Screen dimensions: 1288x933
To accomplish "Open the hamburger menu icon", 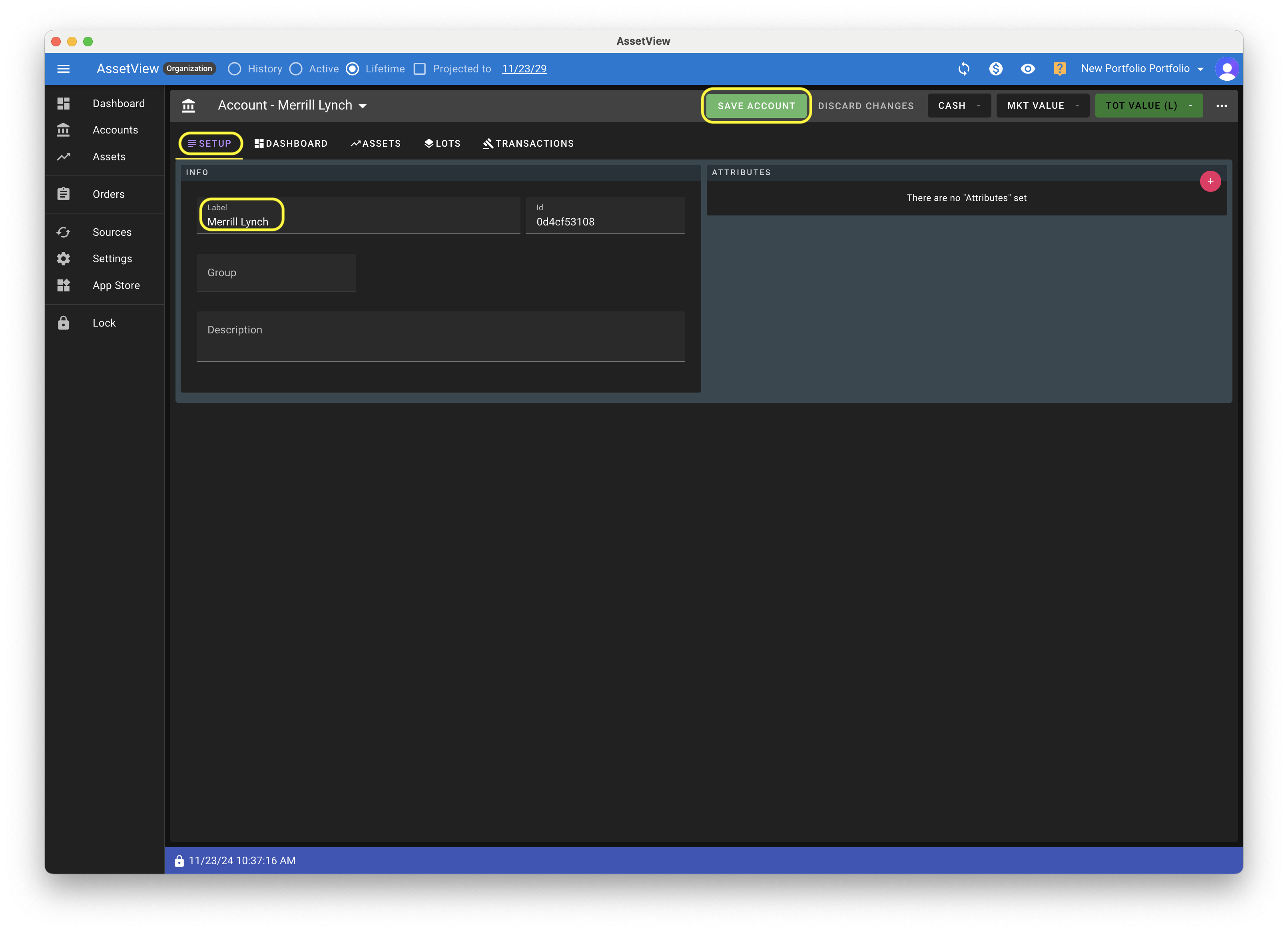I will coord(64,69).
